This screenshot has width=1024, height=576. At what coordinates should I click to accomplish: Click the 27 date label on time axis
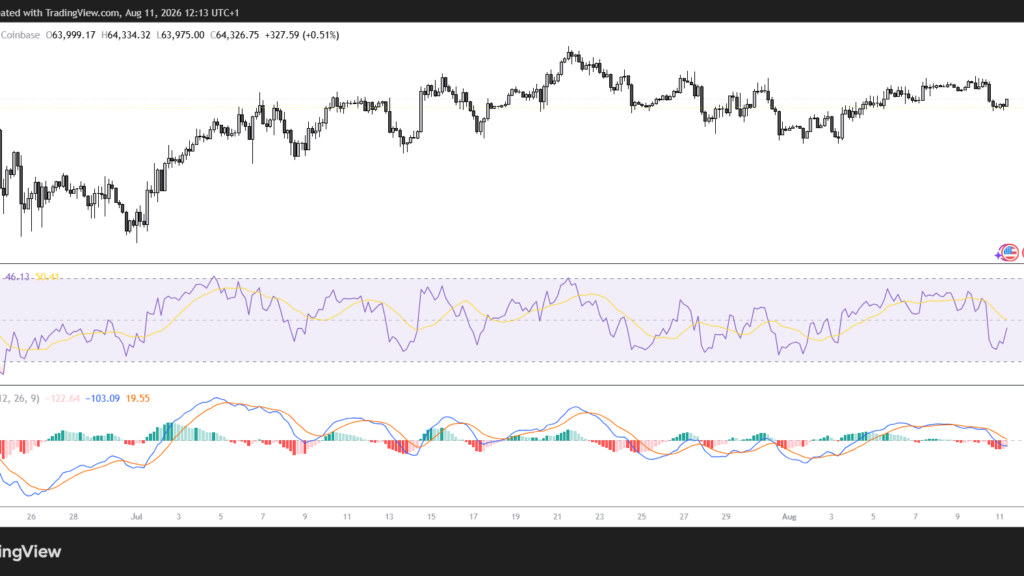coord(684,517)
